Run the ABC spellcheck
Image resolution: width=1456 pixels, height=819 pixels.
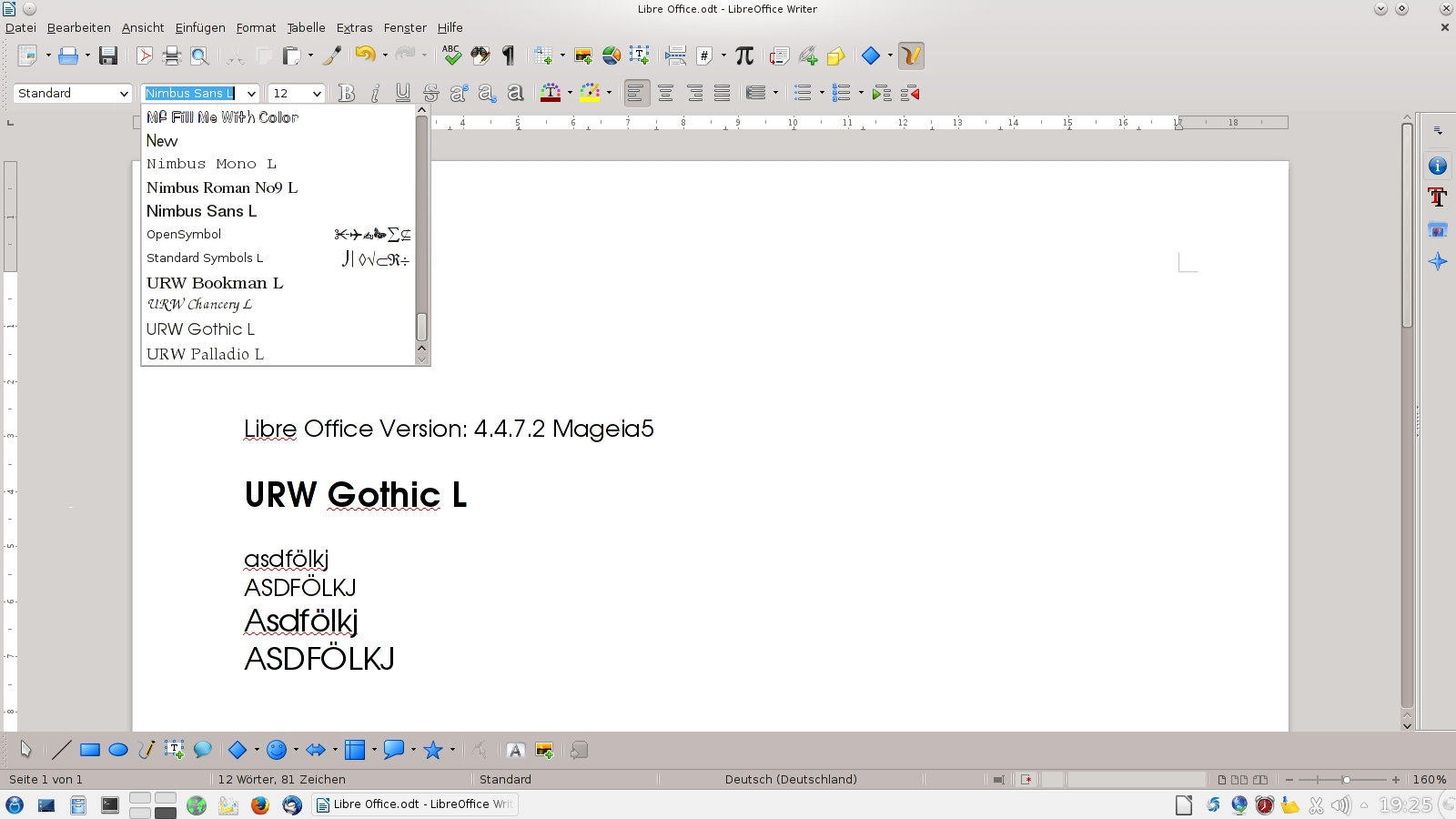coord(452,56)
